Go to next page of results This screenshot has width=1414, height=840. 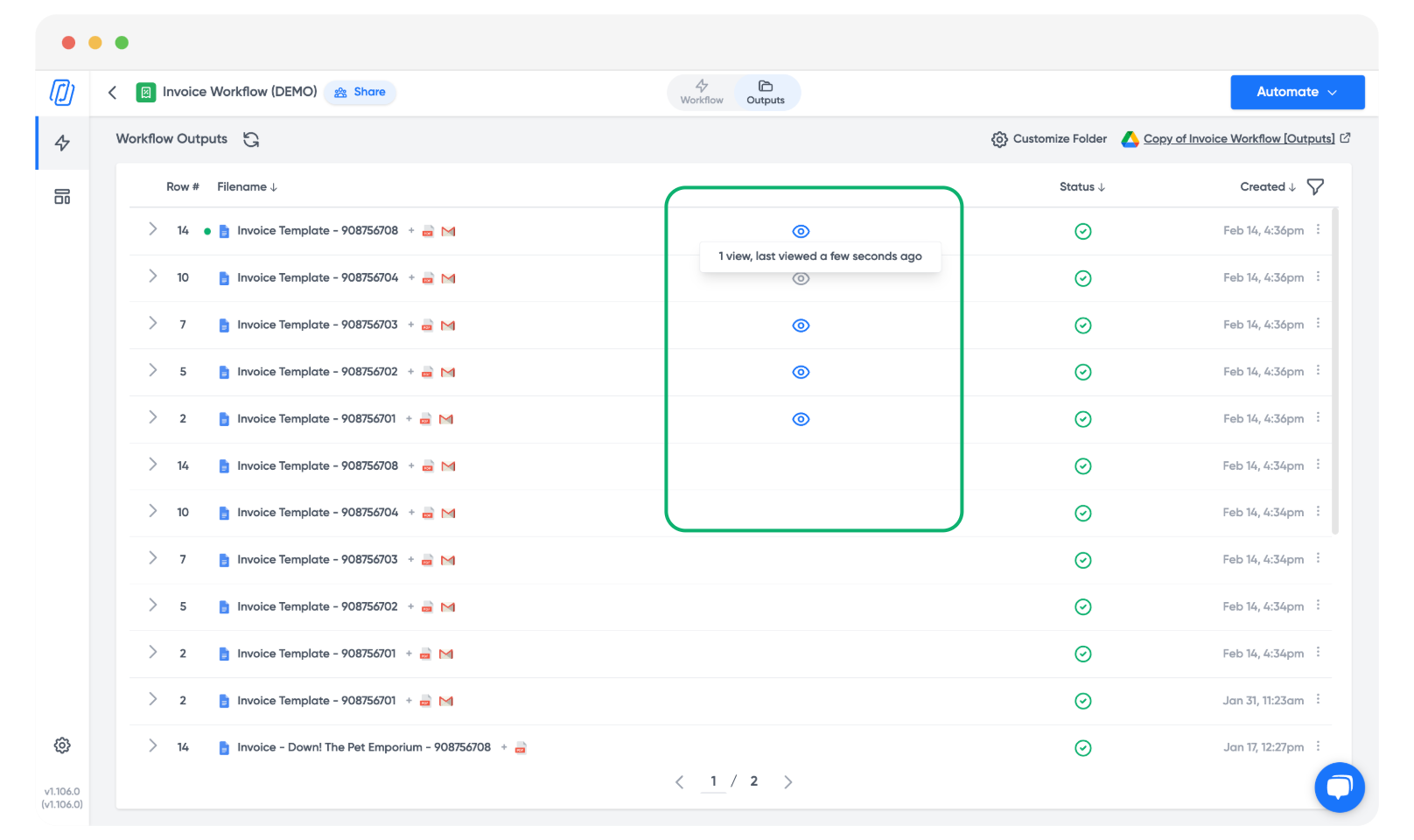pos(787,782)
